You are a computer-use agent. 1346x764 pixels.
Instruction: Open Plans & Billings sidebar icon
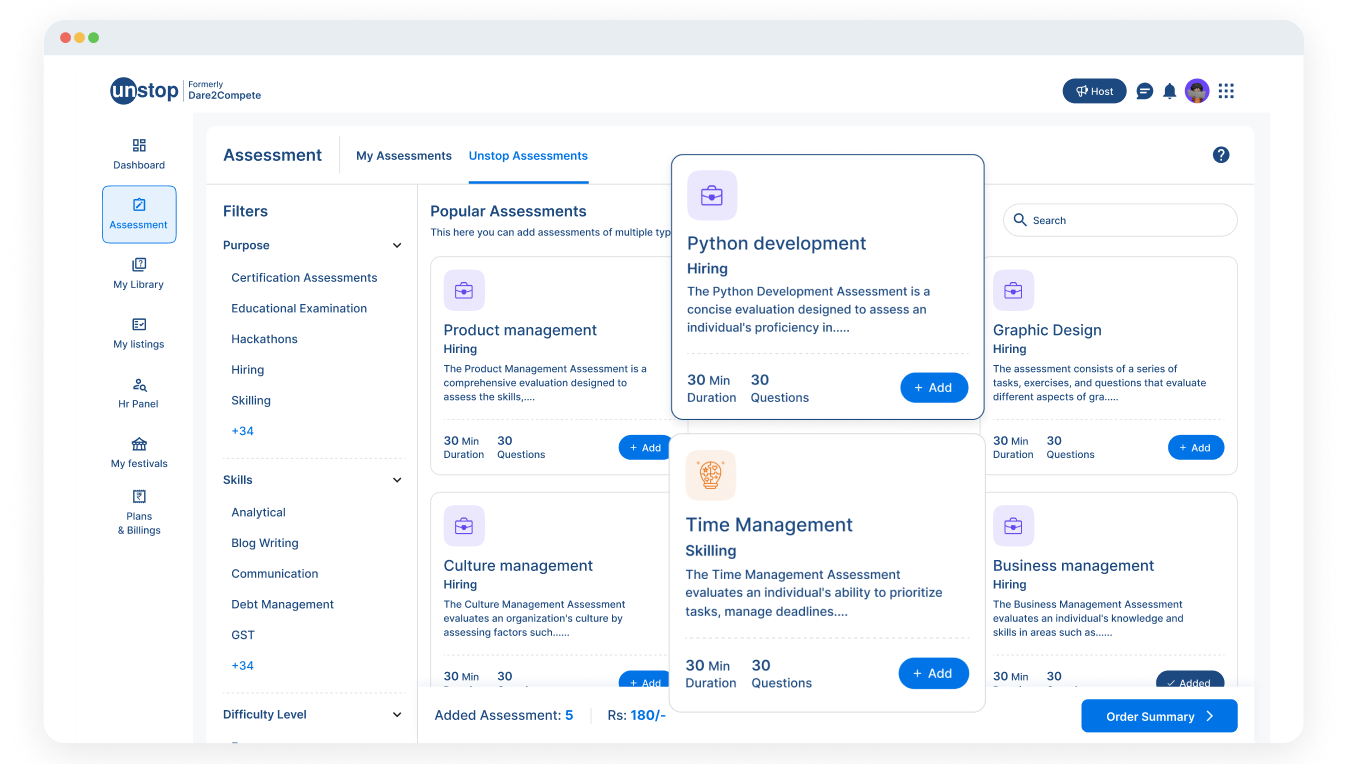139,496
